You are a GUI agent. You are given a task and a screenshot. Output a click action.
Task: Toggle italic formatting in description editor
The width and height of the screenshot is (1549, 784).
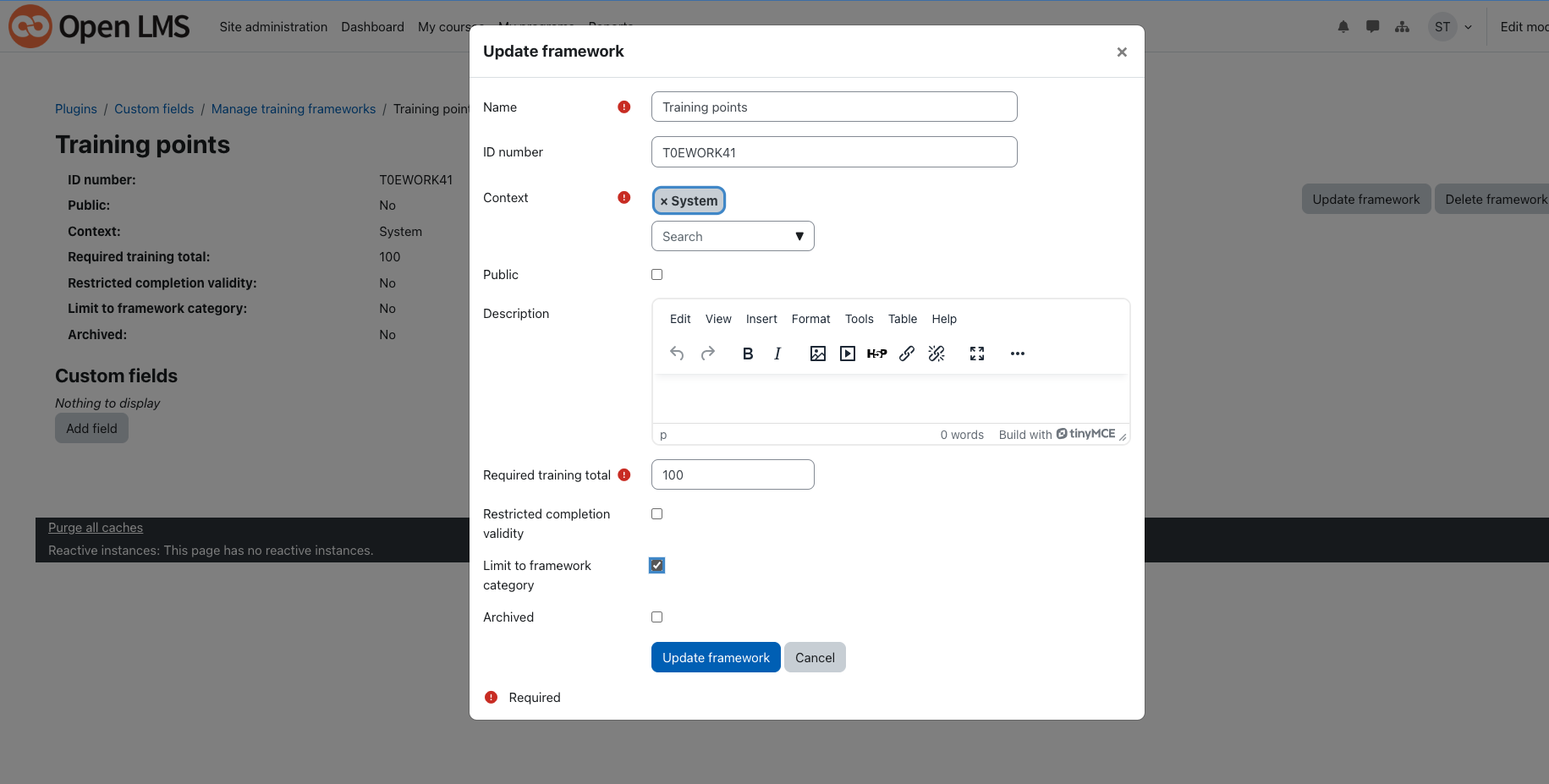click(777, 354)
